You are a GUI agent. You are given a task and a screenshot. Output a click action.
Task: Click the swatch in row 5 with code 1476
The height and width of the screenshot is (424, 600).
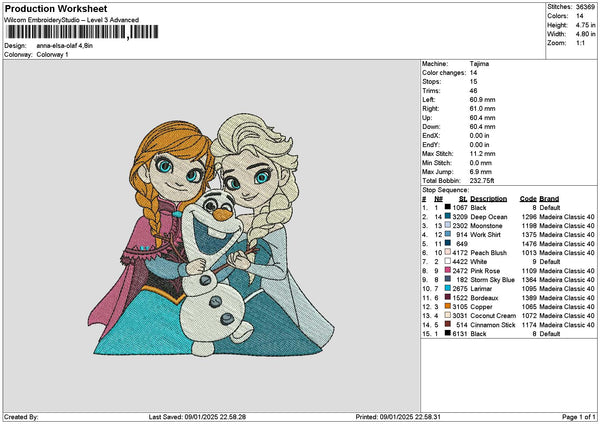click(x=447, y=243)
